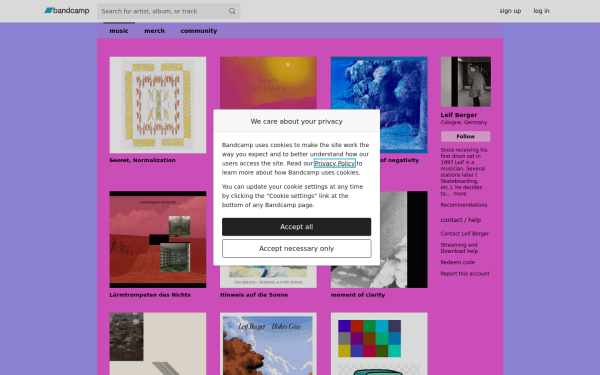Accept all cookies

point(297,227)
